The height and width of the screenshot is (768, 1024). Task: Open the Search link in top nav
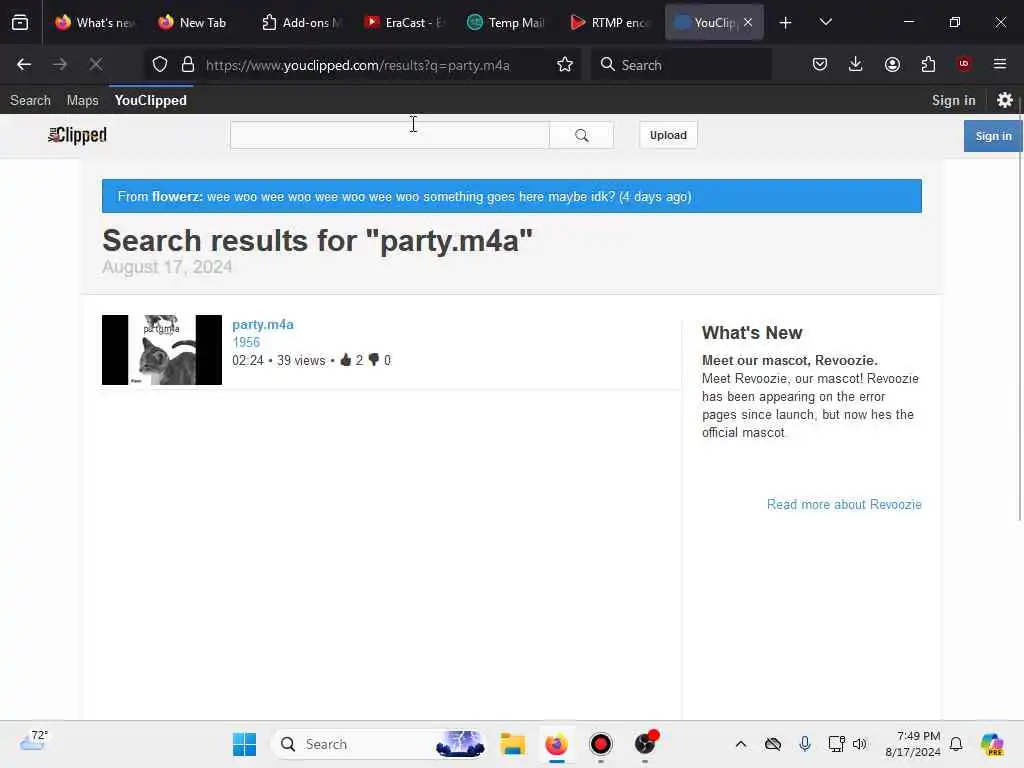tap(30, 101)
